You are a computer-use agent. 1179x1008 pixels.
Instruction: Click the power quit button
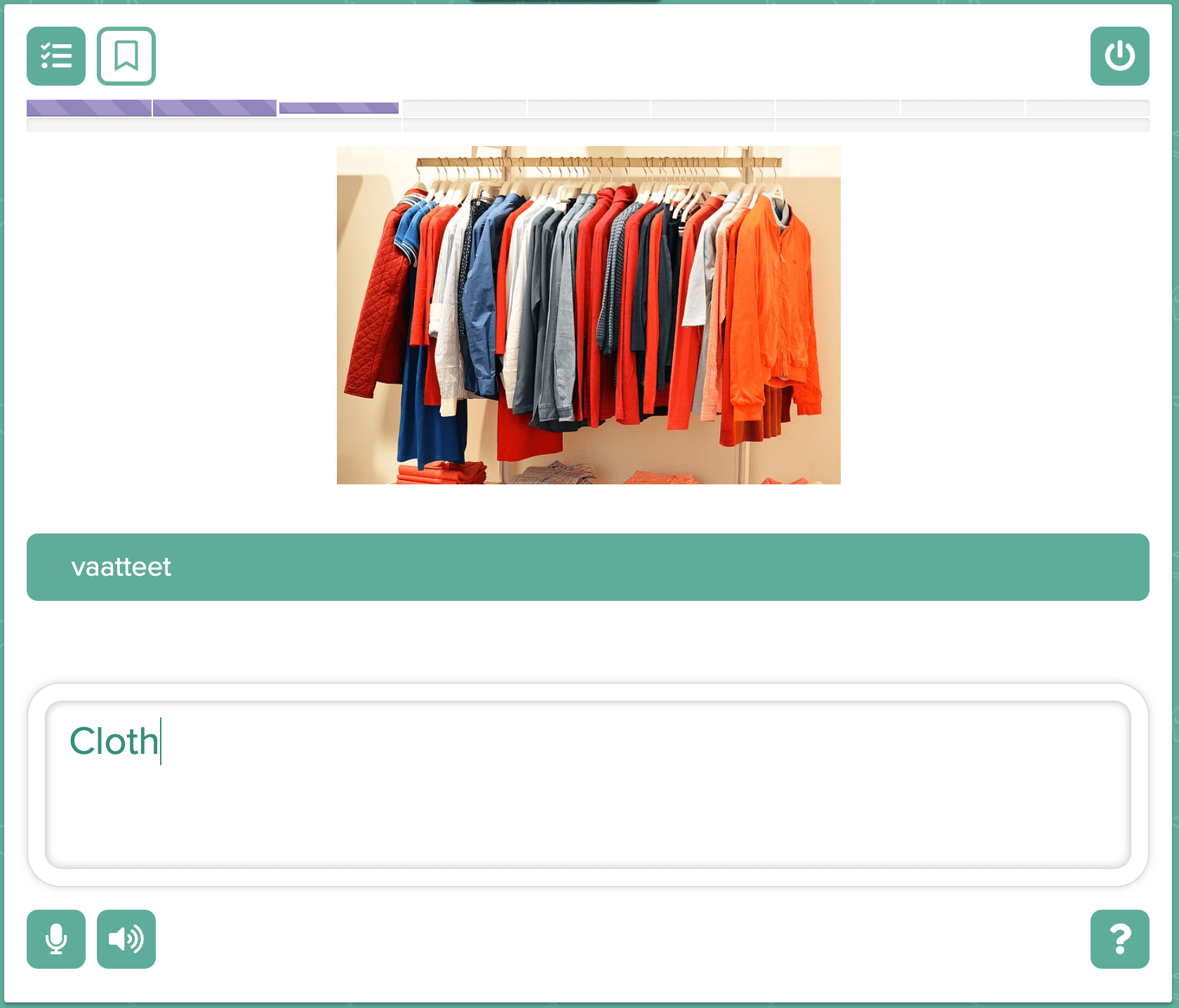(x=1120, y=56)
